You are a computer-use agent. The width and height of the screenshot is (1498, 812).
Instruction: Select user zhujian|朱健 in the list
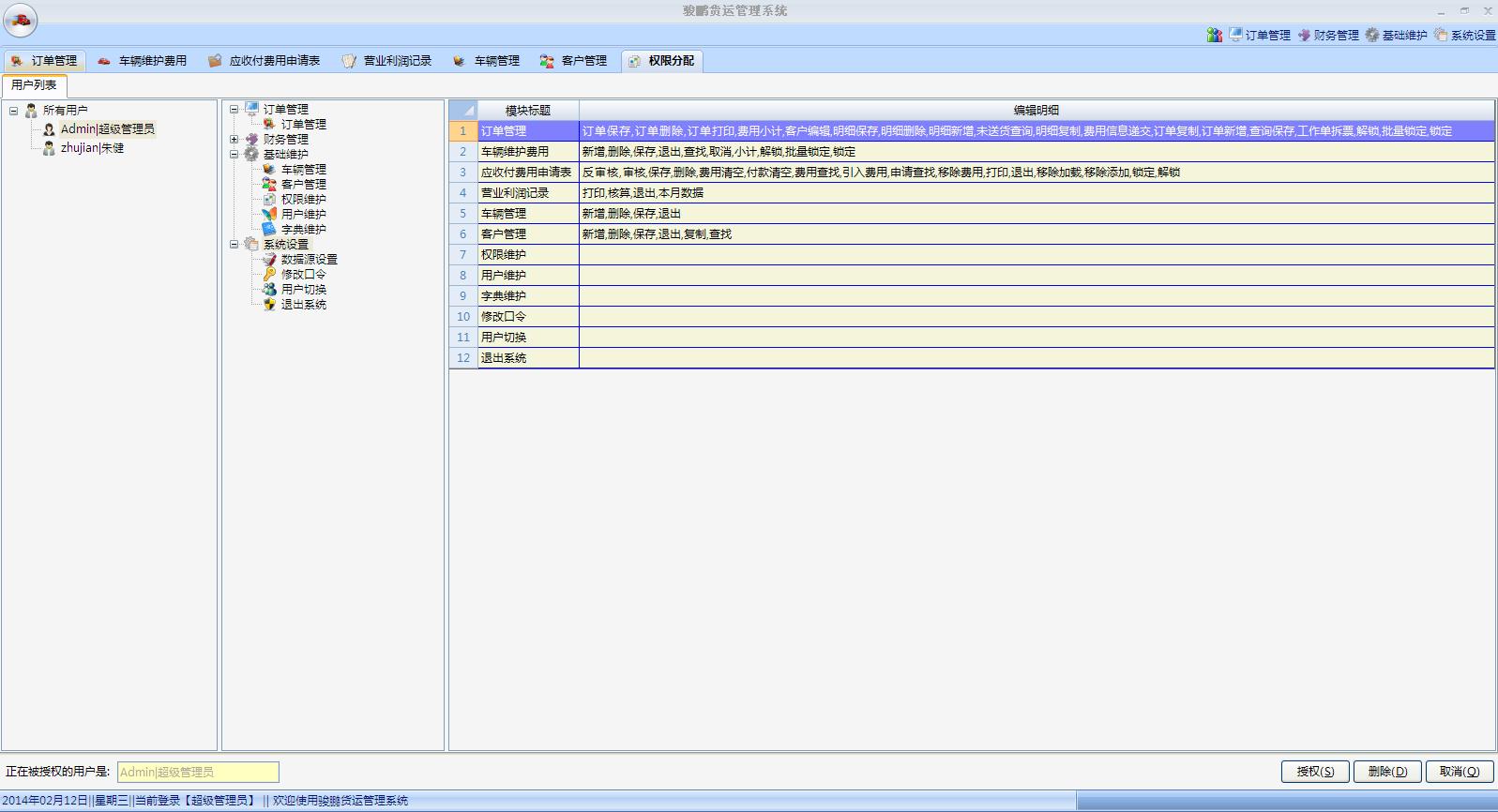click(92, 148)
